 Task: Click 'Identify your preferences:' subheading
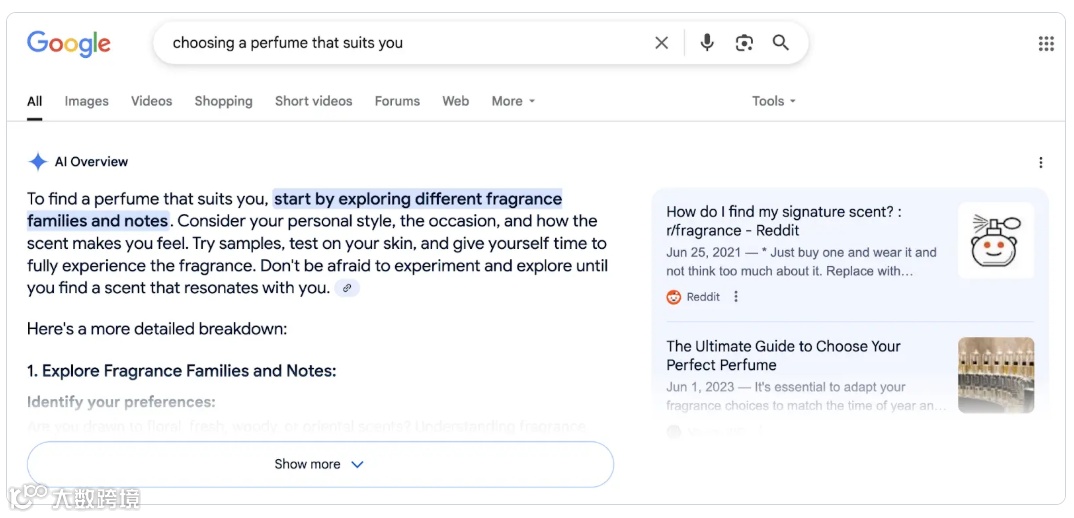point(121,402)
